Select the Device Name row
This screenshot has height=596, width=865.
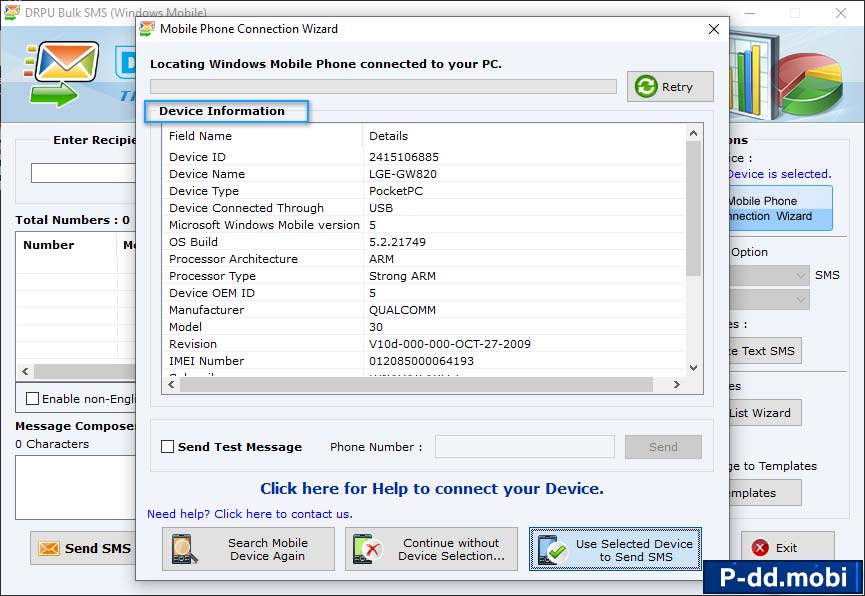tap(424, 174)
